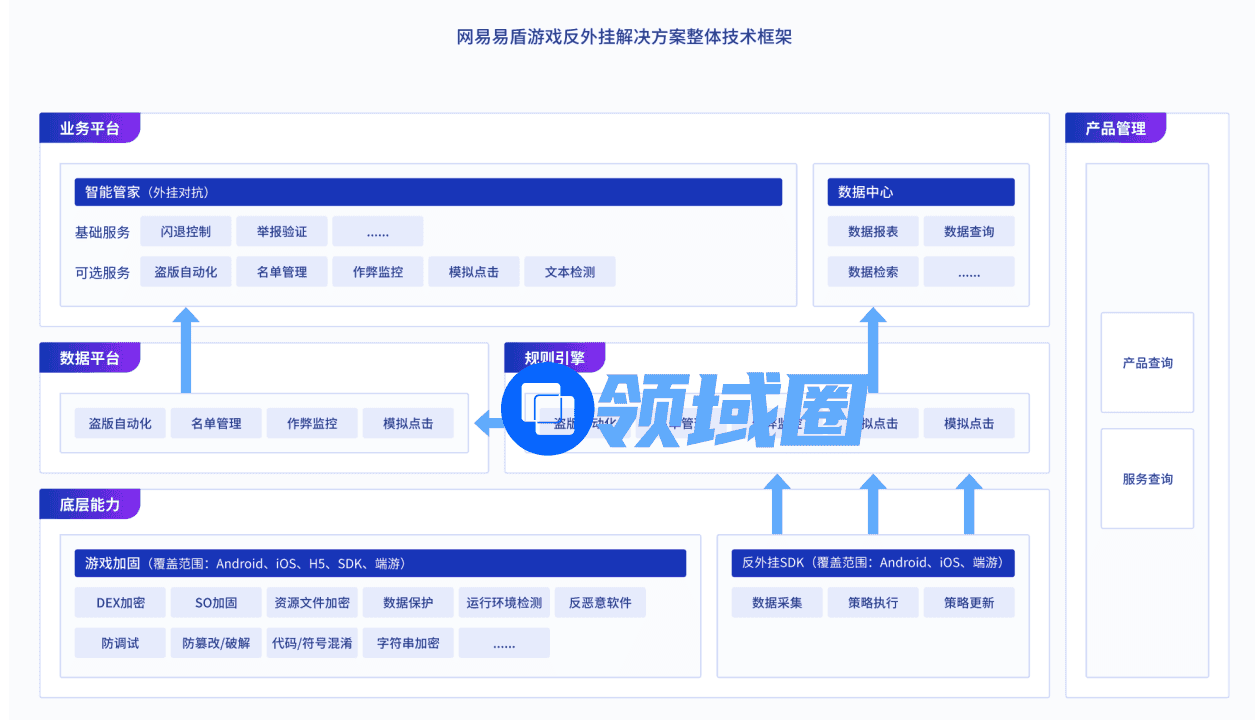Image resolution: width=1255 pixels, height=720 pixels.
Task: Open the 产品管理 section tab
Action: (x=1115, y=128)
